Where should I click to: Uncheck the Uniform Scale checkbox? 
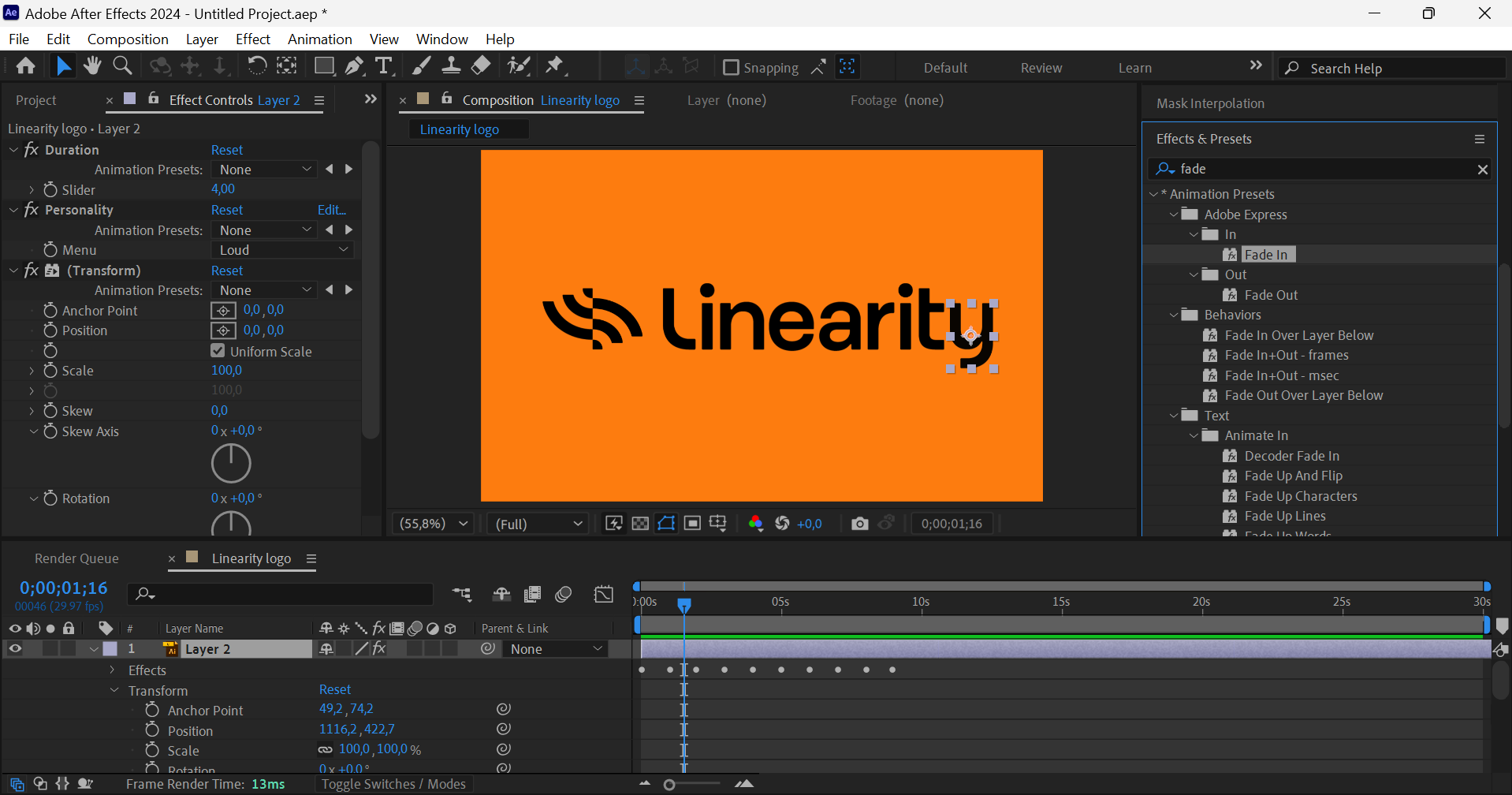coord(218,351)
